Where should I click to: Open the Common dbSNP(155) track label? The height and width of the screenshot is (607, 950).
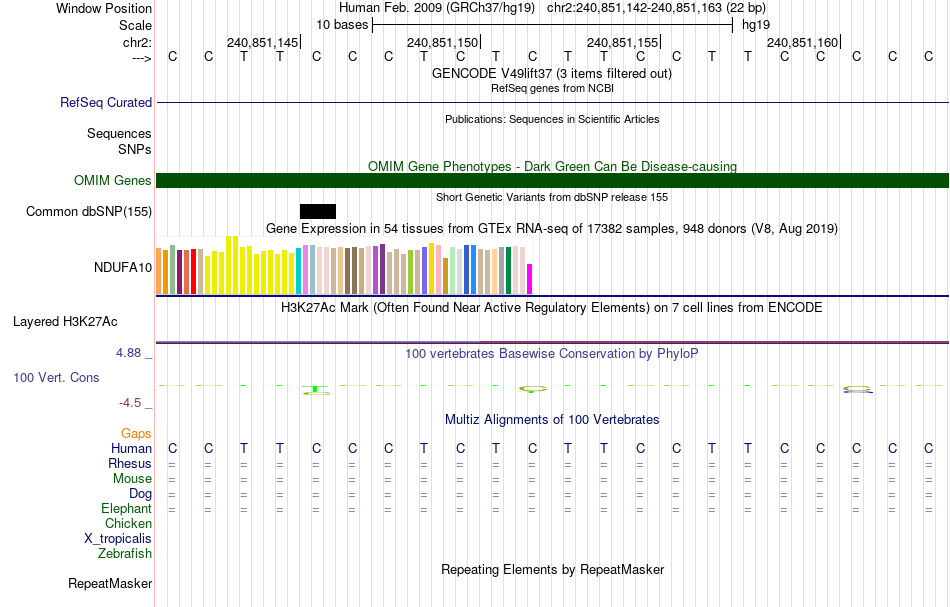point(89,211)
